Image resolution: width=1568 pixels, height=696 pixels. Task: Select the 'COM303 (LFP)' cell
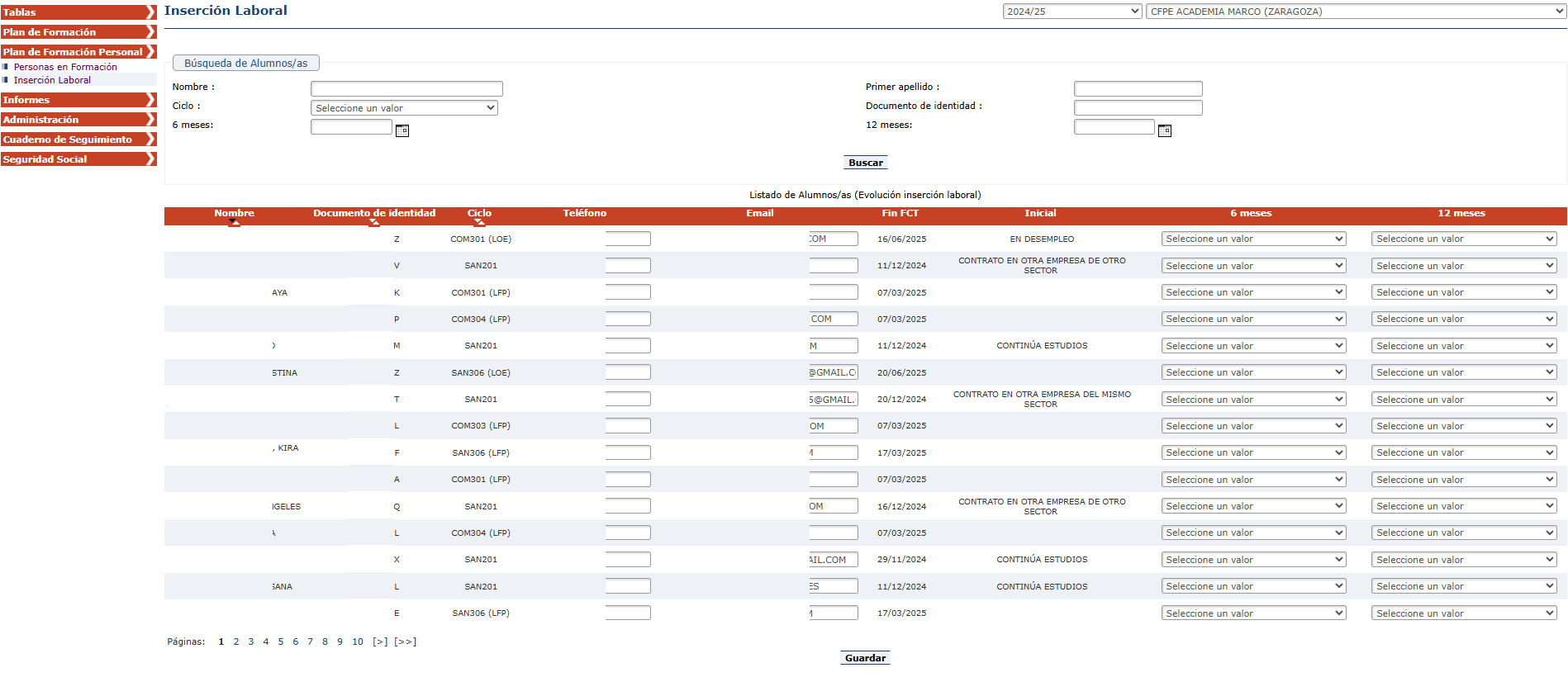pyautogui.click(x=481, y=426)
